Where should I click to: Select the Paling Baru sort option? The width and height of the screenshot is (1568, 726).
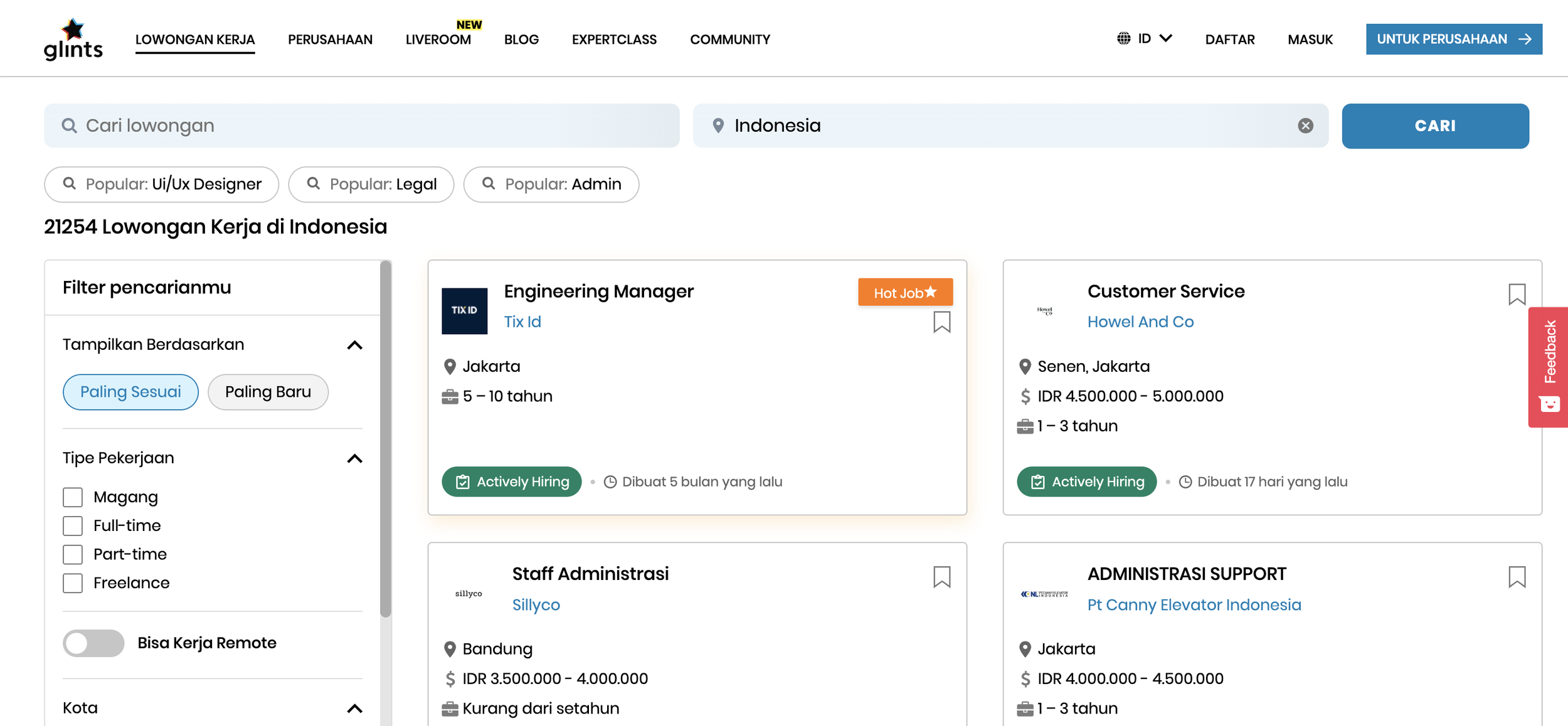268,392
